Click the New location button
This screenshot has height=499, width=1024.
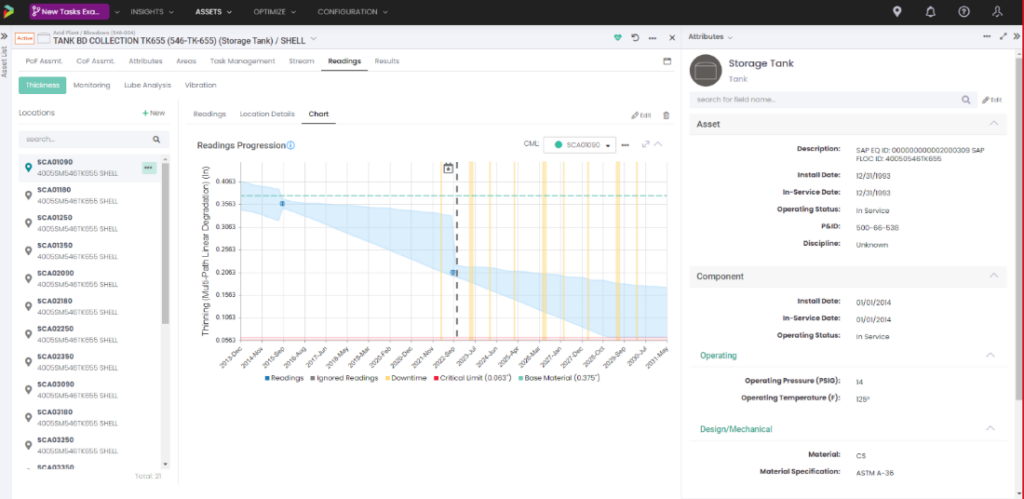[x=153, y=113]
